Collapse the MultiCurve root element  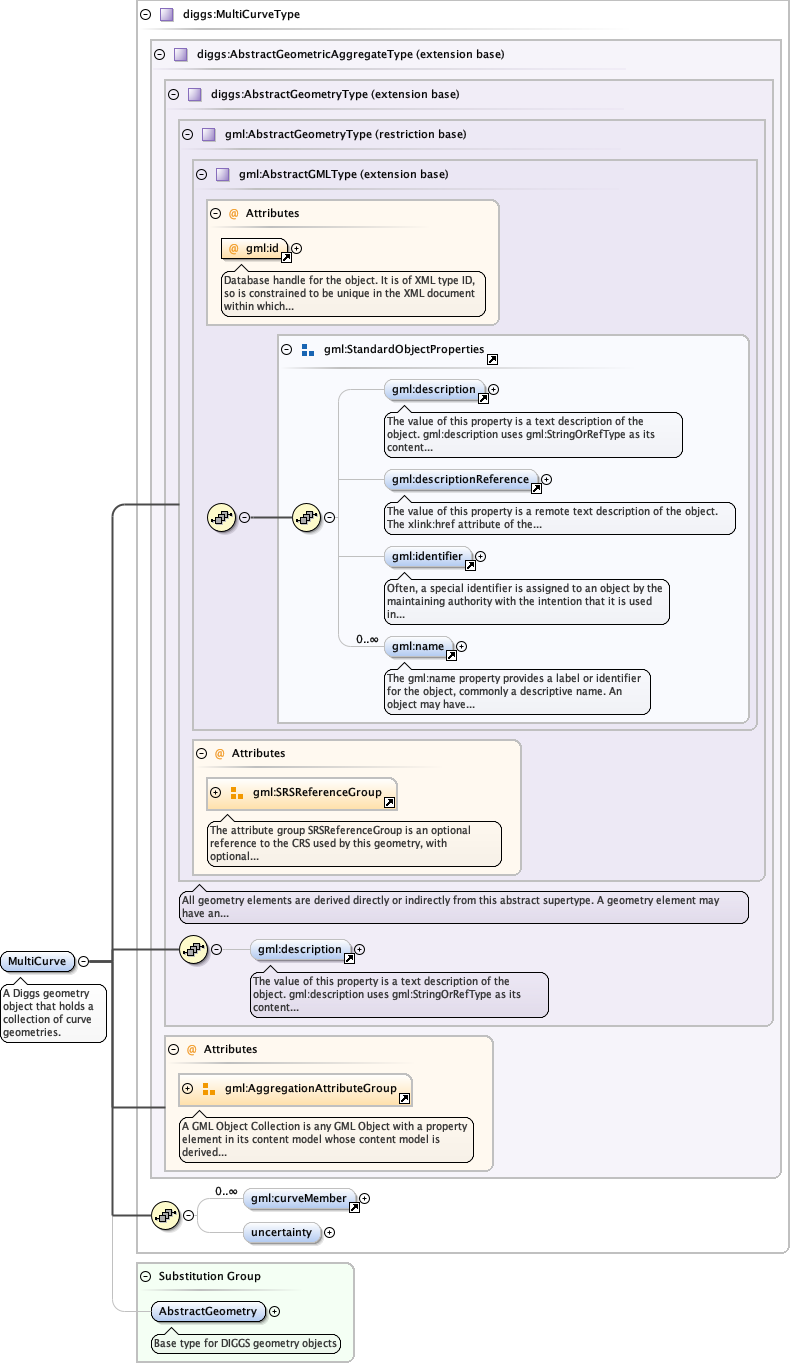pos(84,961)
